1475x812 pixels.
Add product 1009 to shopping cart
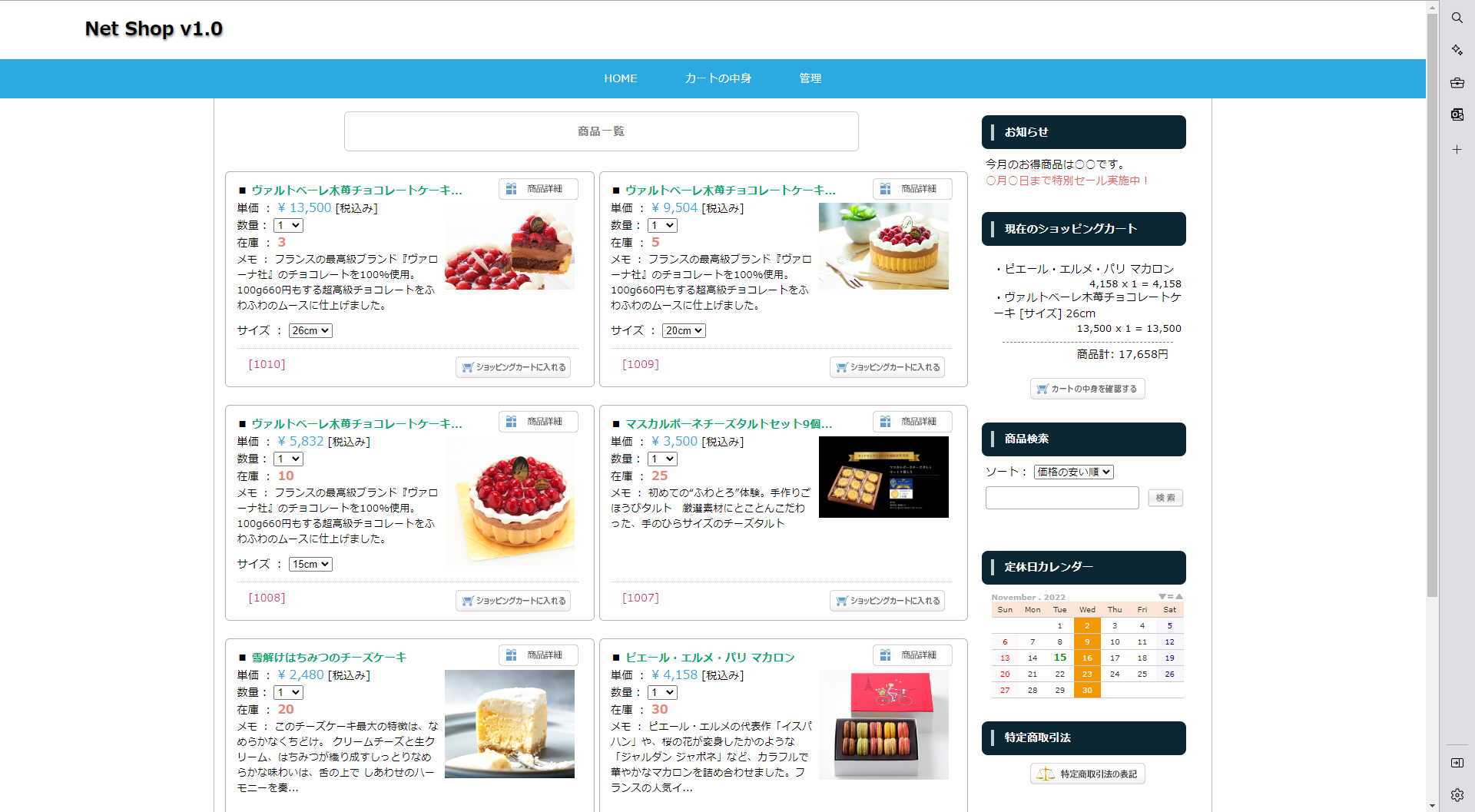click(887, 367)
